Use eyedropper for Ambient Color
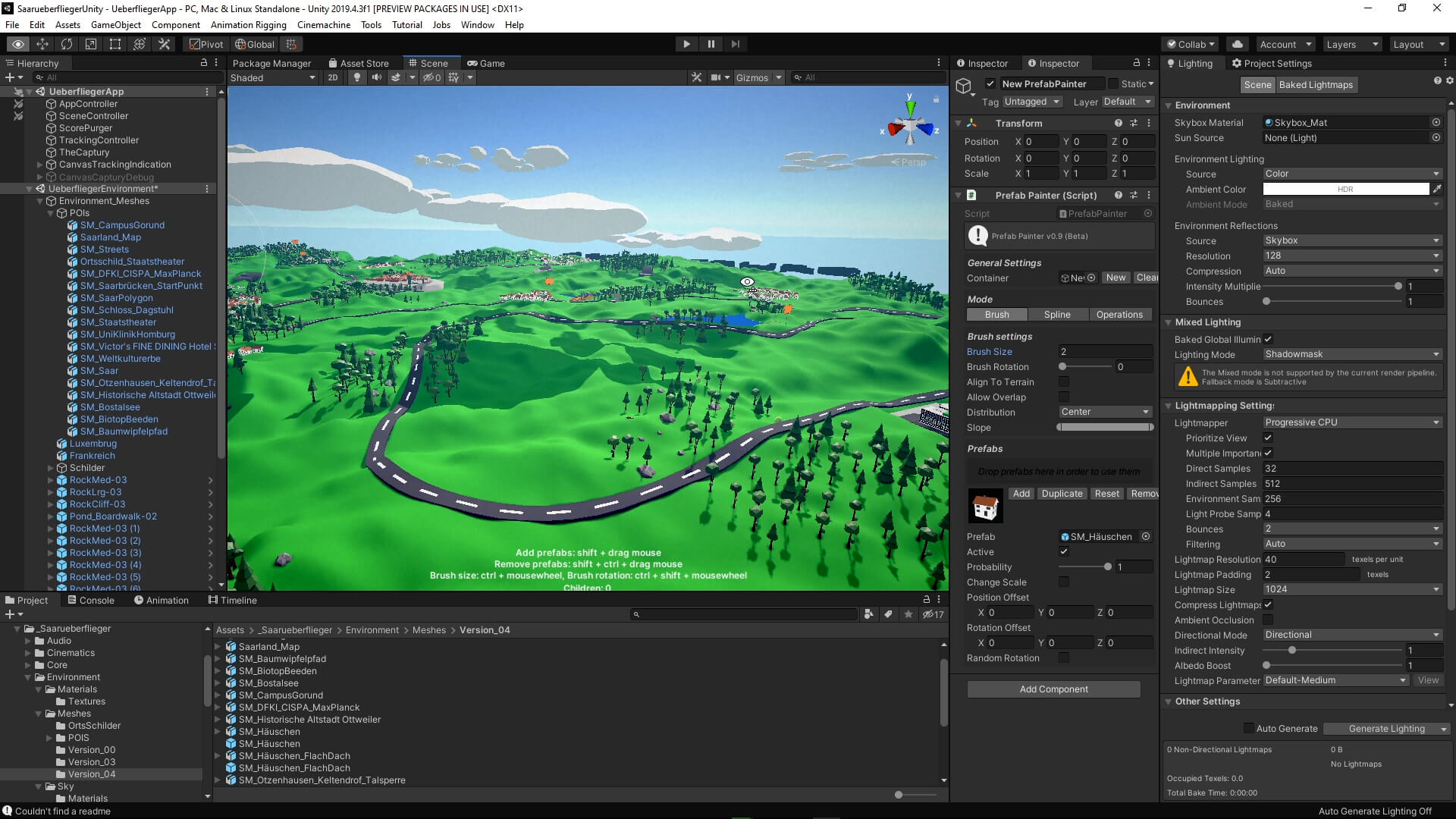The width and height of the screenshot is (1456, 819). [1436, 189]
